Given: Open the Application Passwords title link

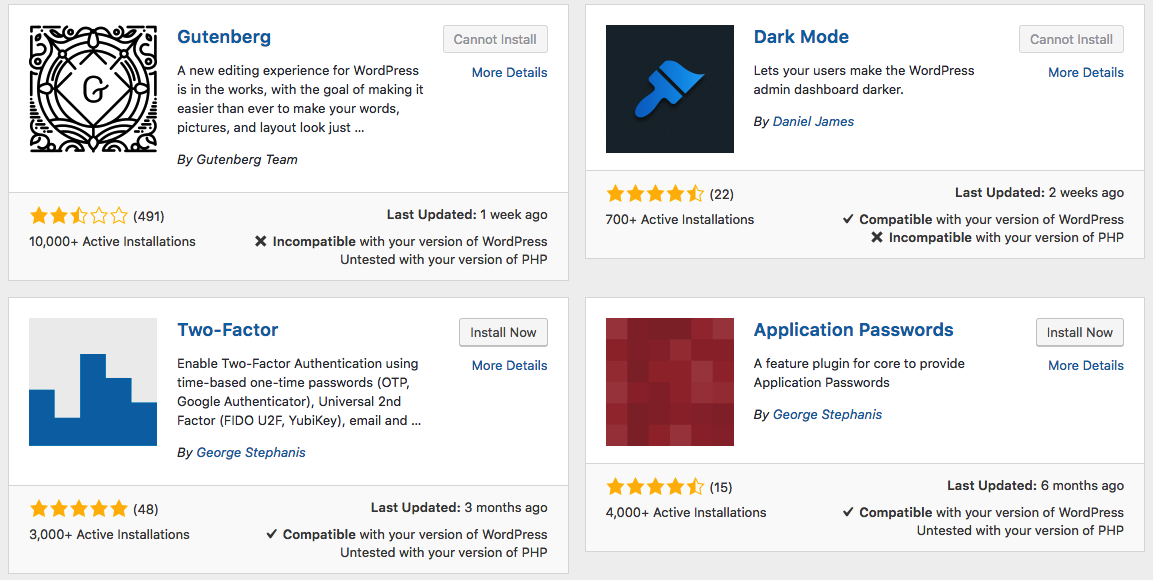Looking at the screenshot, I should tap(853, 329).
